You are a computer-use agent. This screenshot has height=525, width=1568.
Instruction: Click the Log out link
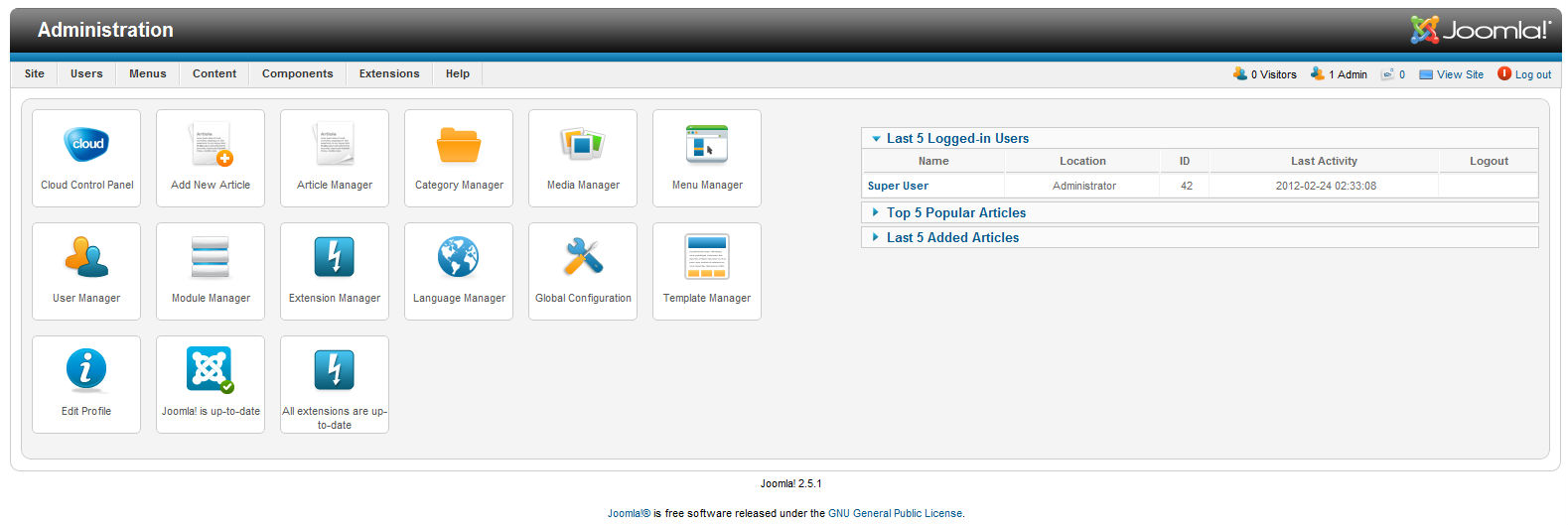click(1533, 74)
